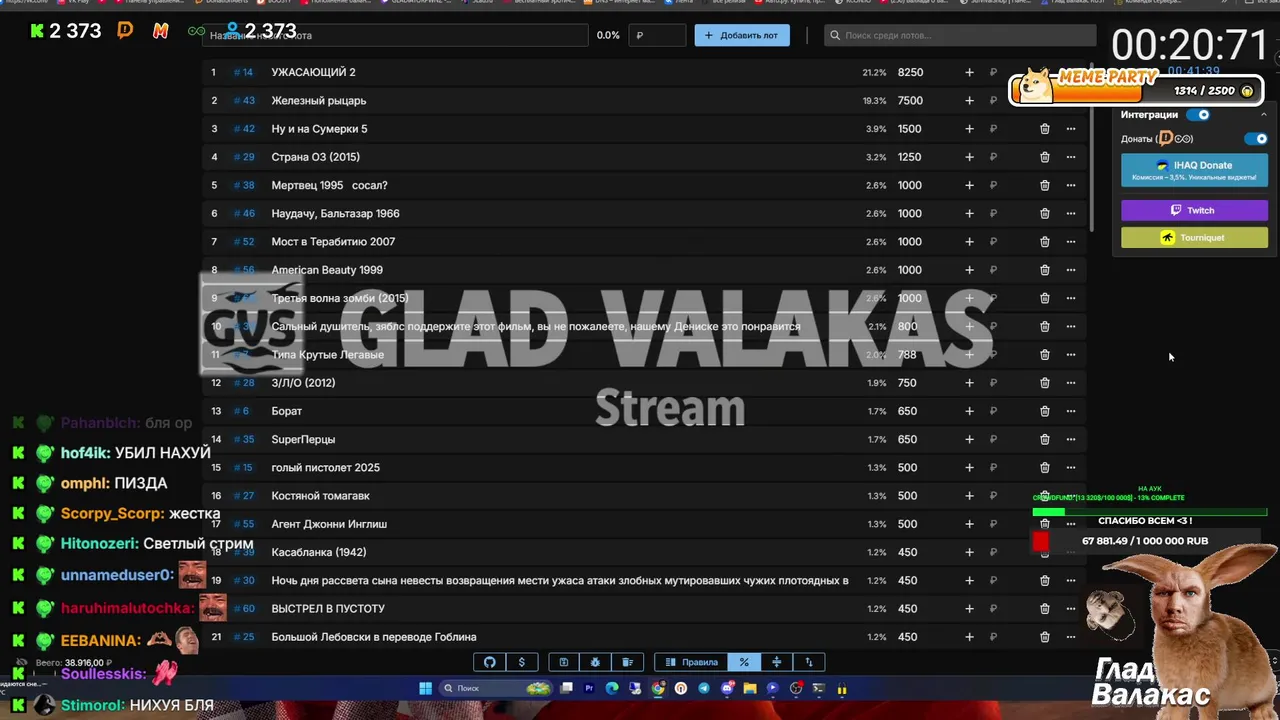Add amount to З/Л/О (2012) lot
The image size is (1280, 720).
(969, 383)
